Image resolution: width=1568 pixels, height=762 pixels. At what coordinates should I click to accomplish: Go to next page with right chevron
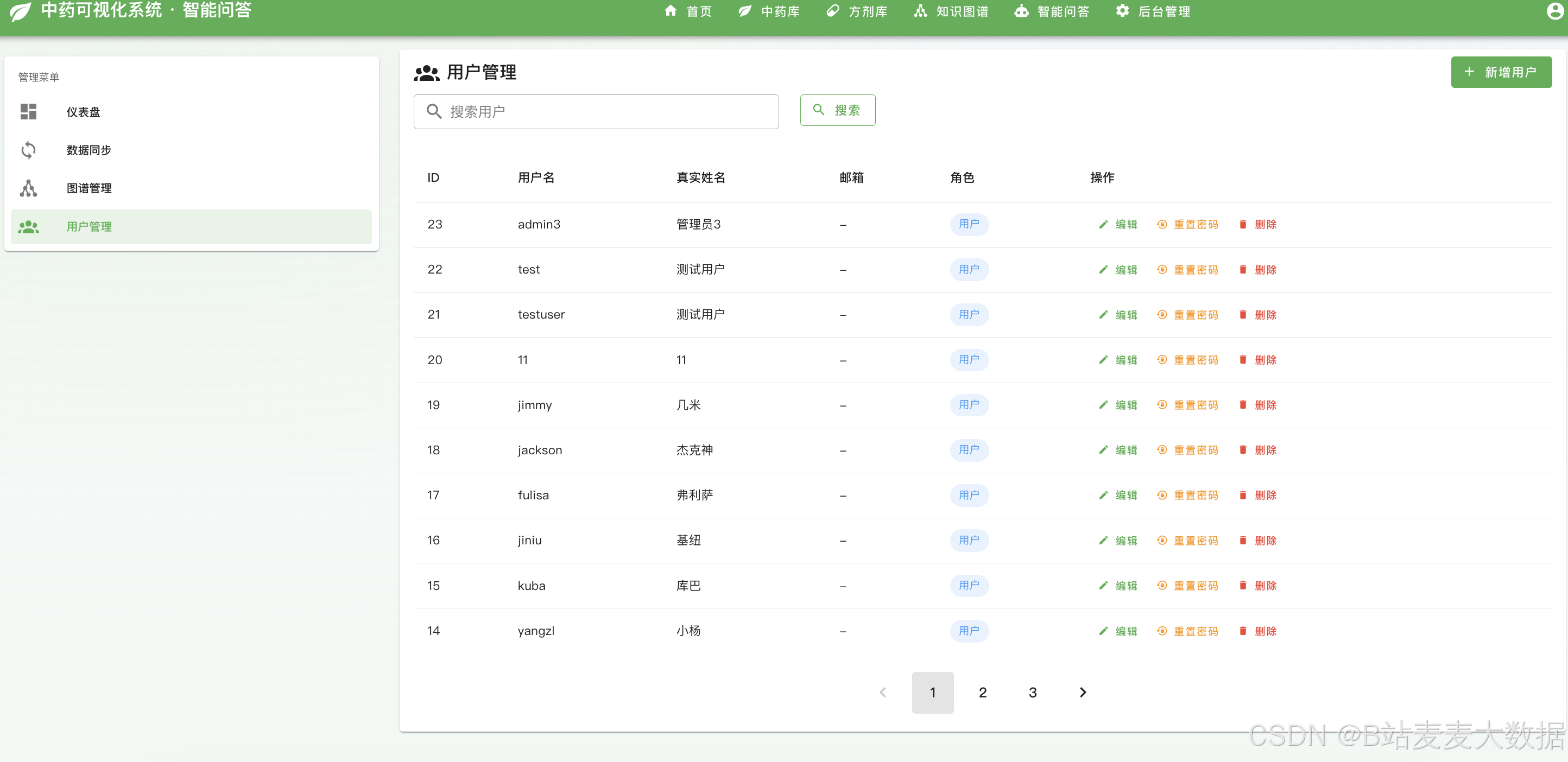click(1082, 692)
